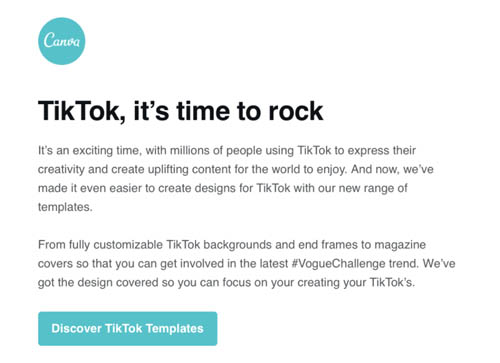Click the round teal Canva logo

tap(62, 41)
